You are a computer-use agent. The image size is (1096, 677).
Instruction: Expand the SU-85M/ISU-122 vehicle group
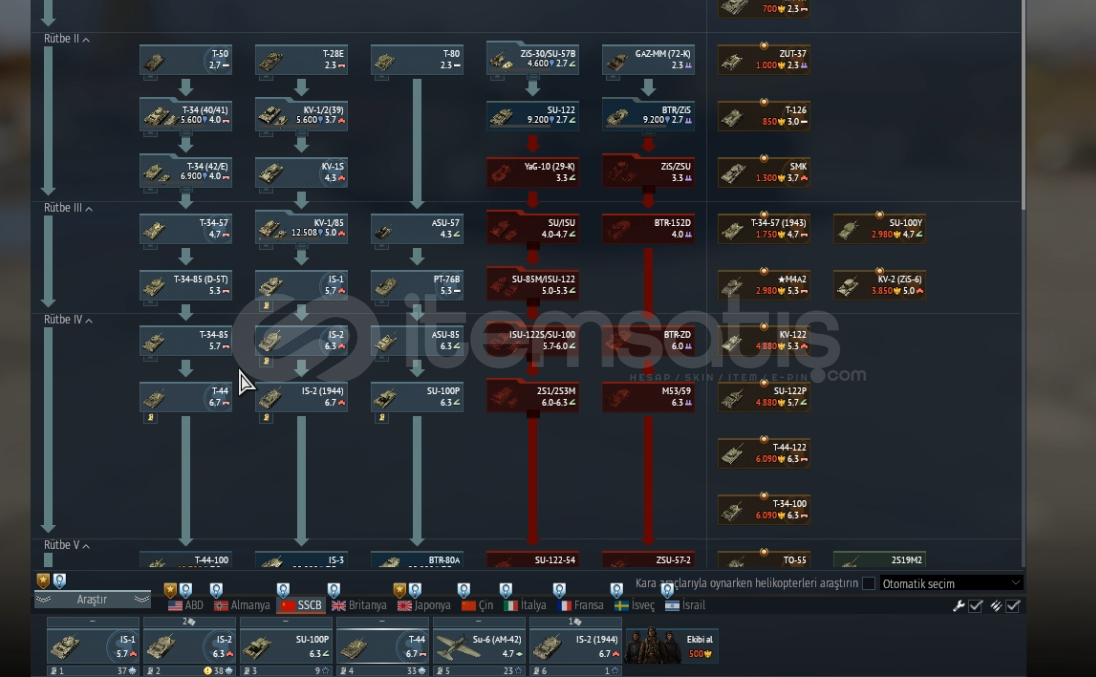click(533, 285)
